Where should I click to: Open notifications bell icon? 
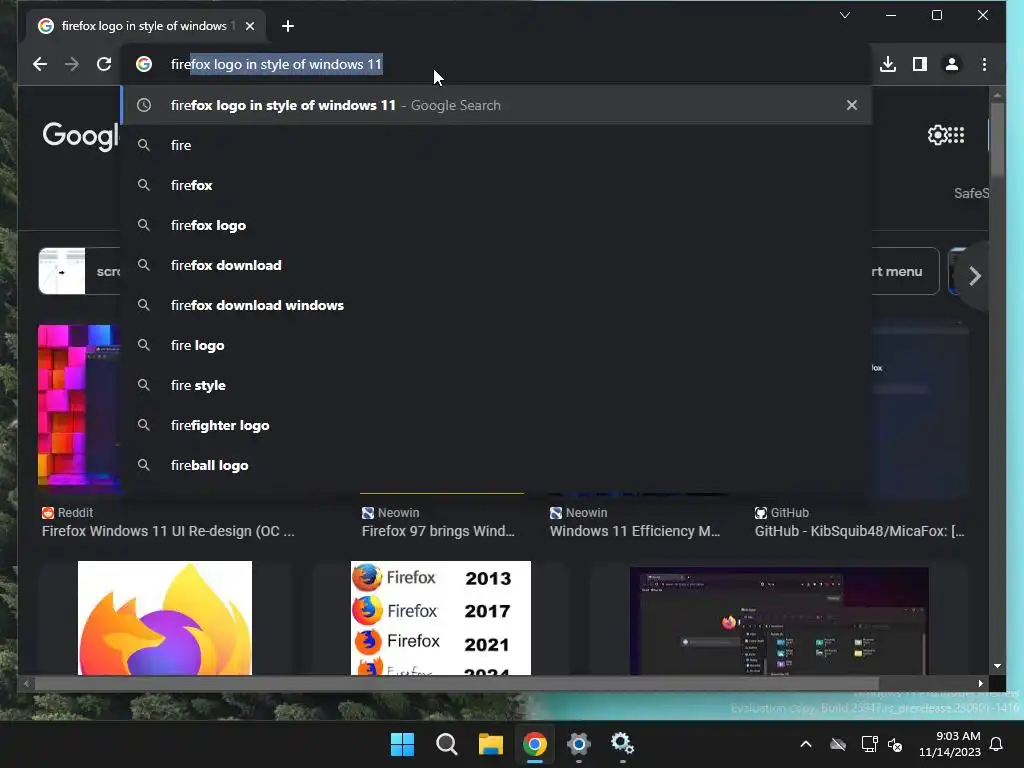coord(997,744)
